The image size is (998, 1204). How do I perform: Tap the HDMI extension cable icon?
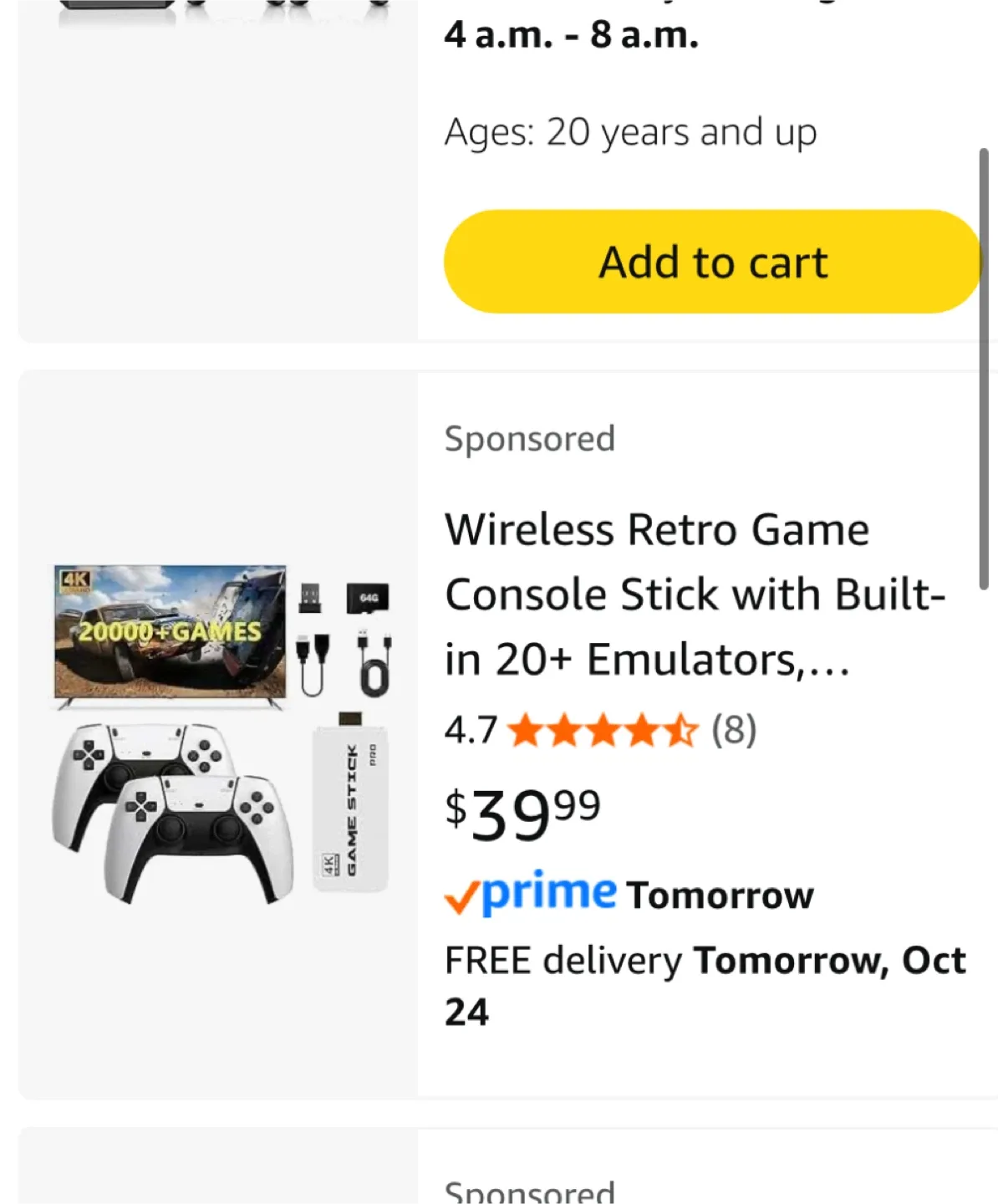point(313,664)
